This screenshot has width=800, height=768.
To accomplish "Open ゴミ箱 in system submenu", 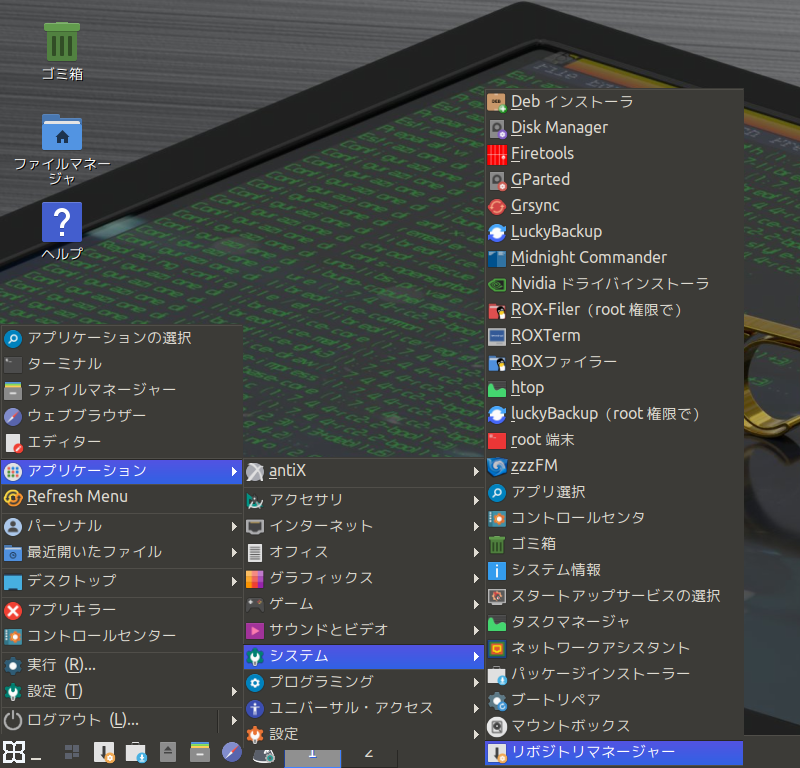I will point(614,544).
